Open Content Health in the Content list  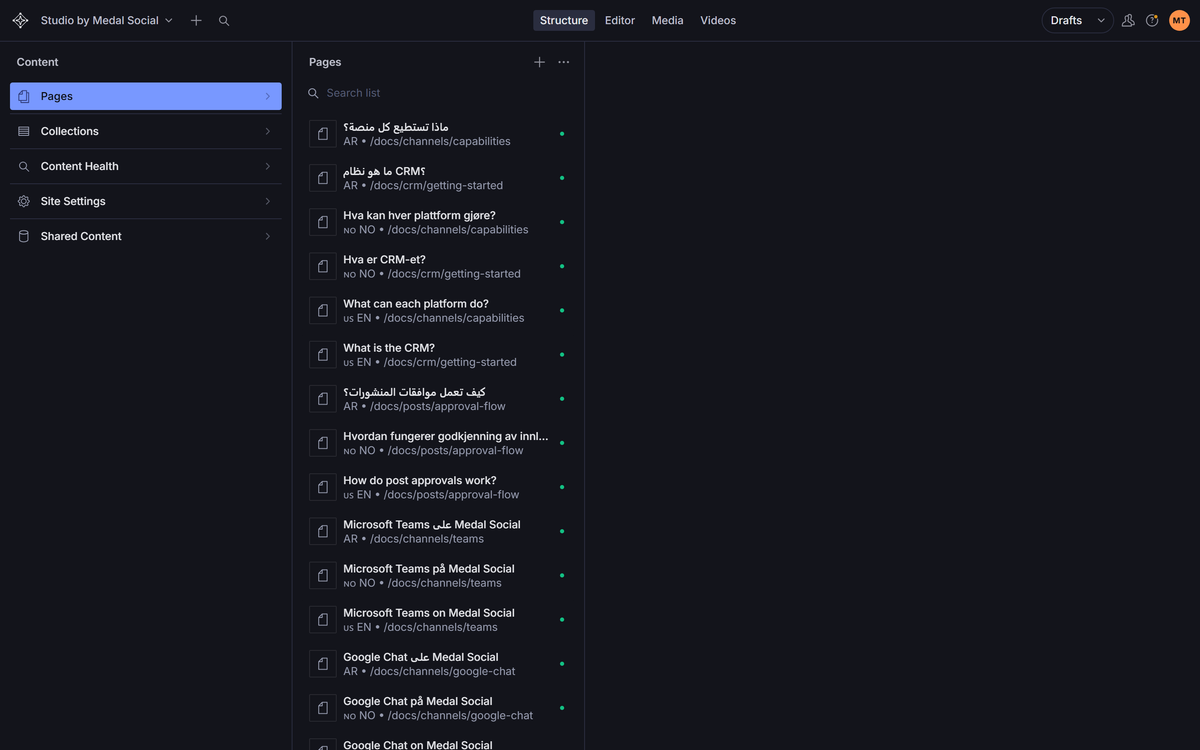click(x=146, y=166)
